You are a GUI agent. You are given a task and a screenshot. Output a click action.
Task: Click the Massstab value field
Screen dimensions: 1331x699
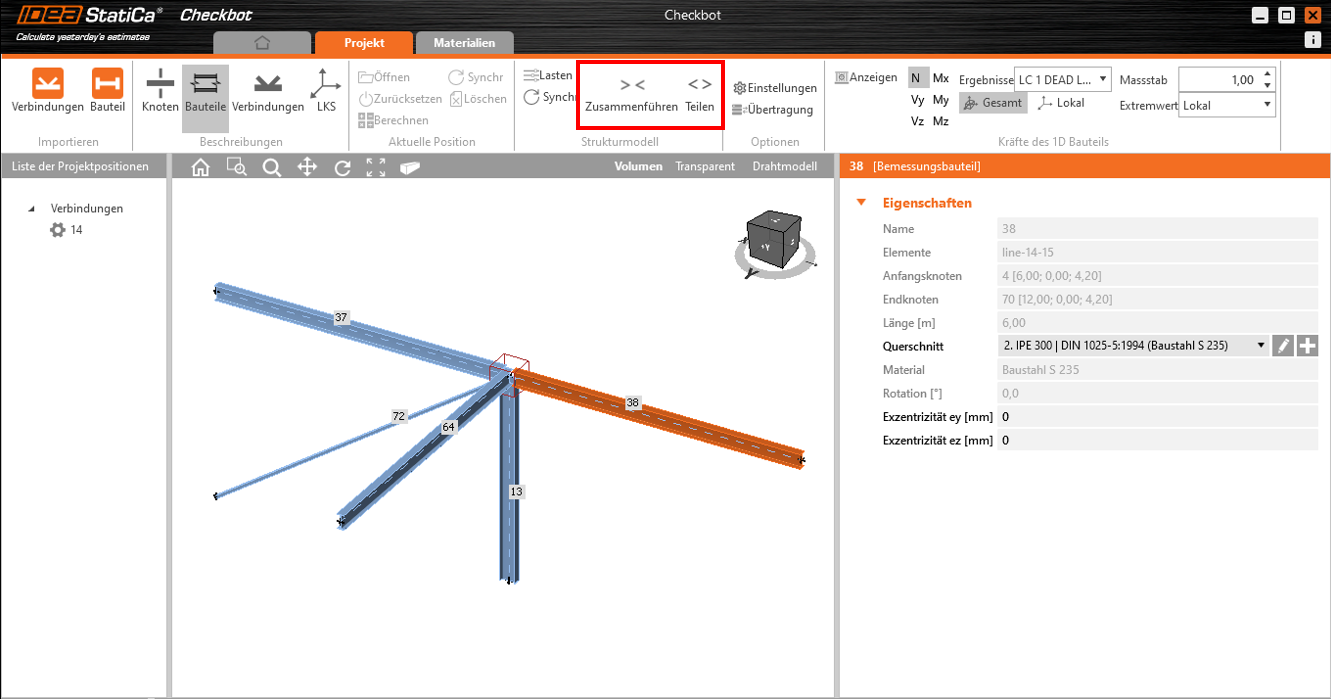point(1219,79)
